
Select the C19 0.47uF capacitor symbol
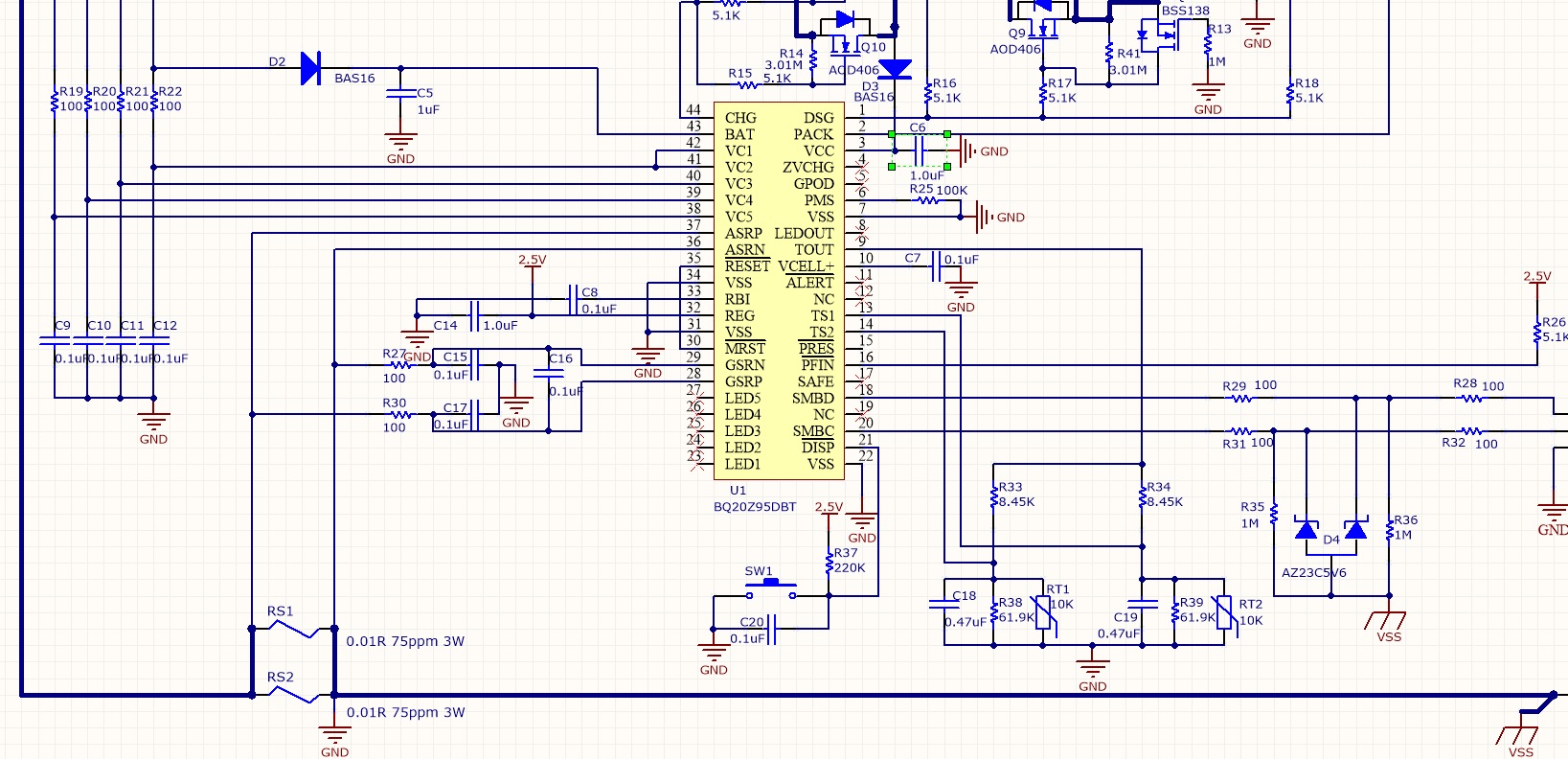click(1142, 604)
